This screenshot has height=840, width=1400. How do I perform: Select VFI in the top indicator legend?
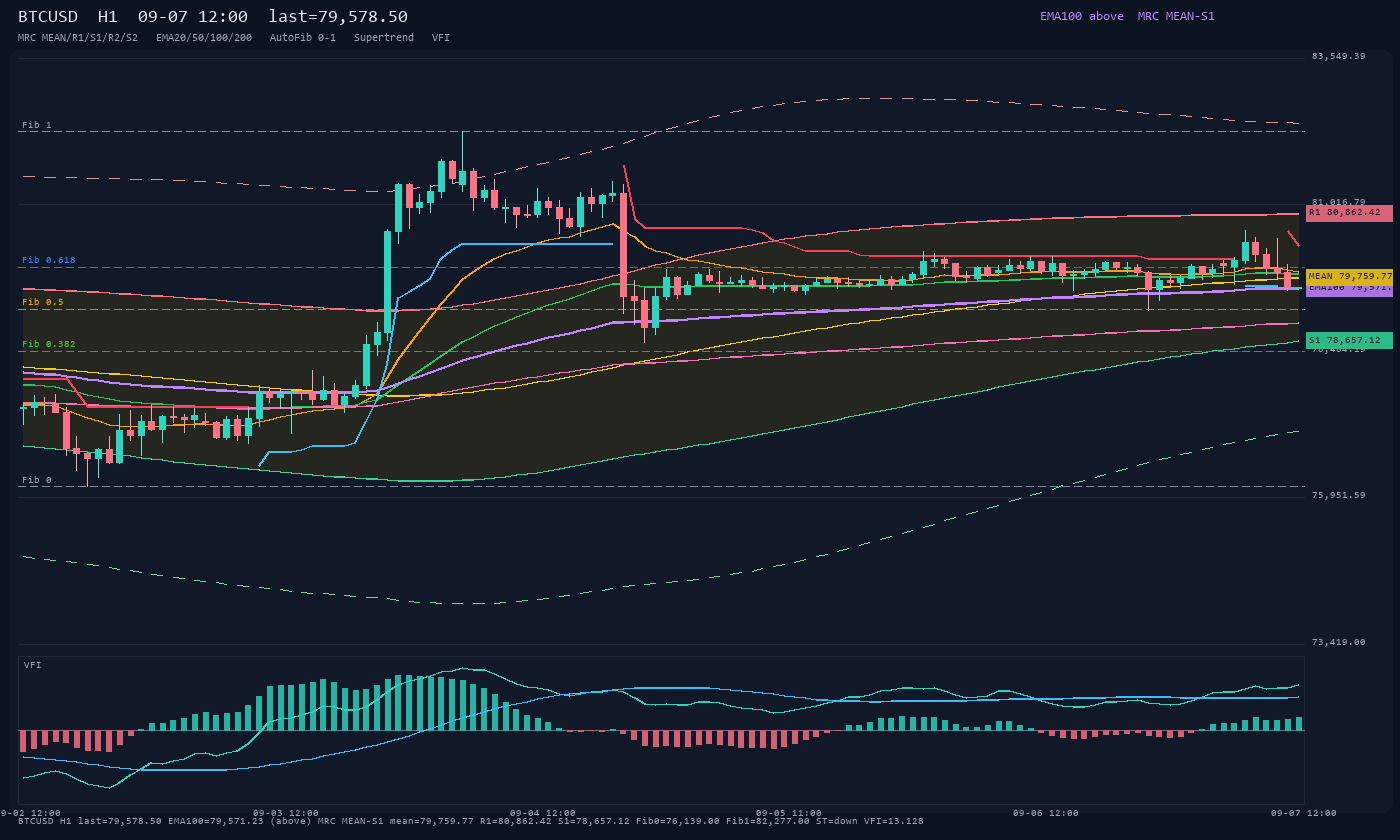pyautogui.click(x=441, y=37)
